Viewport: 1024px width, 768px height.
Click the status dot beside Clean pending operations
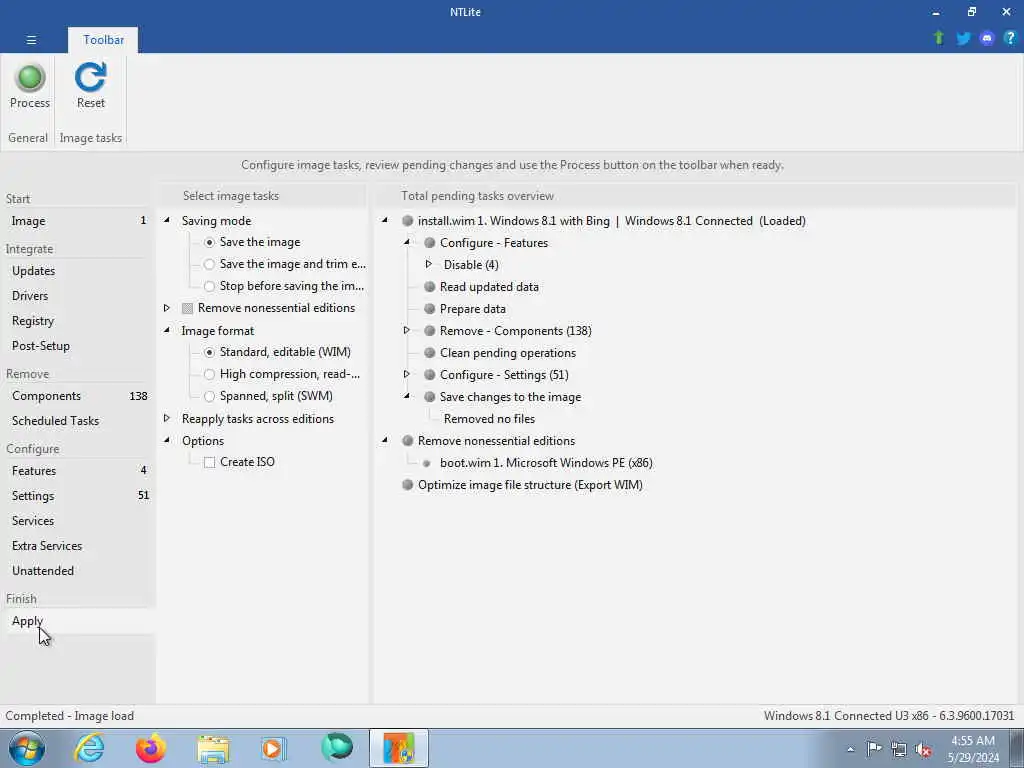point(429,353)
